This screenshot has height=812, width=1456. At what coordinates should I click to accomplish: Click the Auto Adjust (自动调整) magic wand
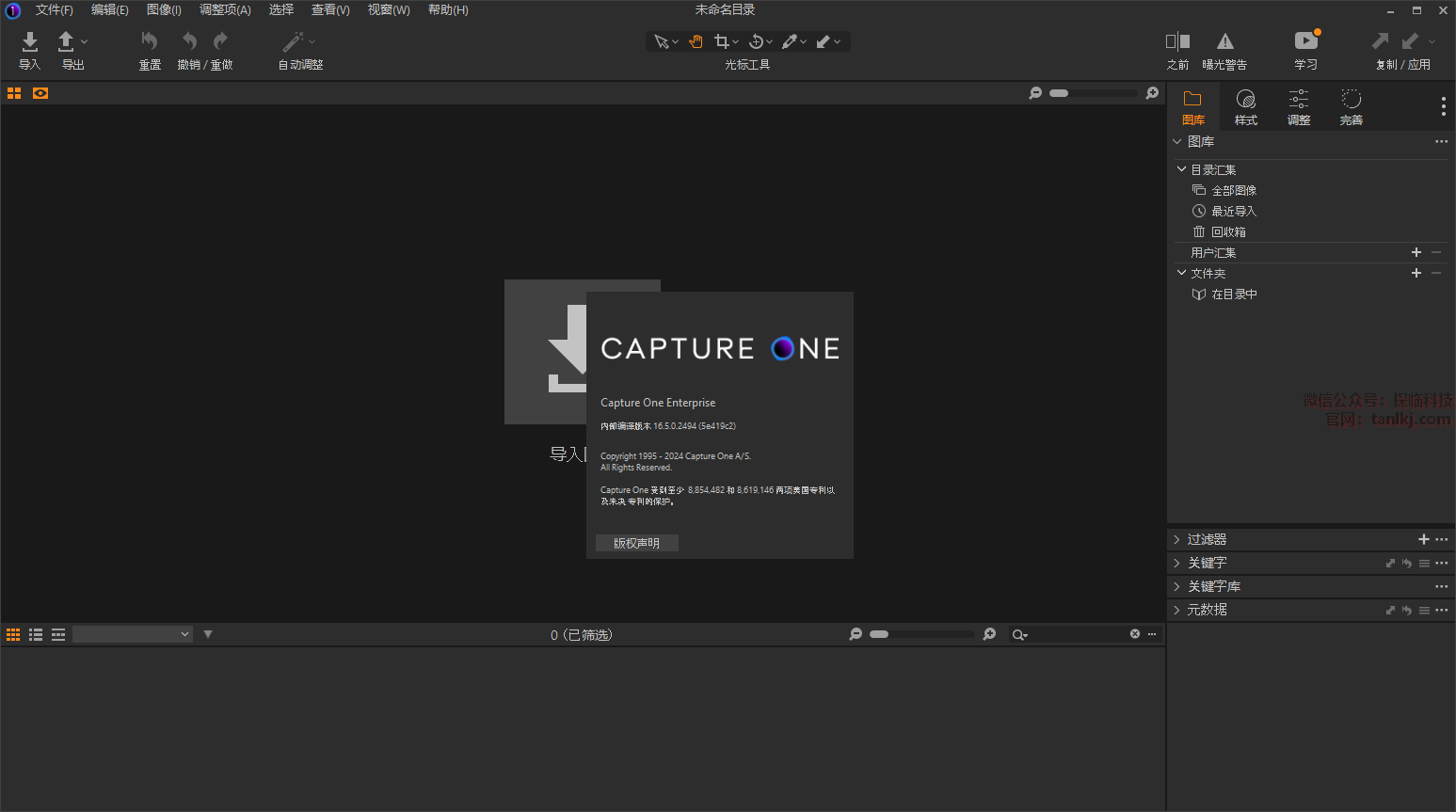click(294, 41)
